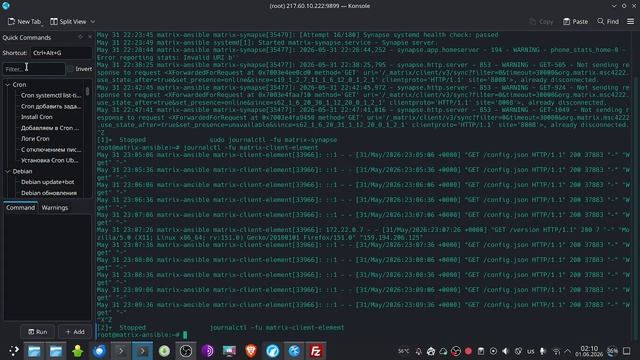The width and height of the screenshot is (640, 360).
Task: Click the show desktop button
Action: 627,351
